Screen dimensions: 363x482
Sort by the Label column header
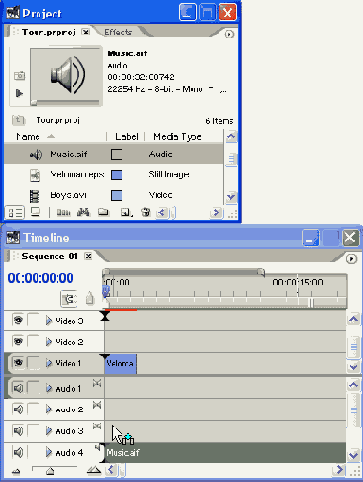tap(126, 137)
